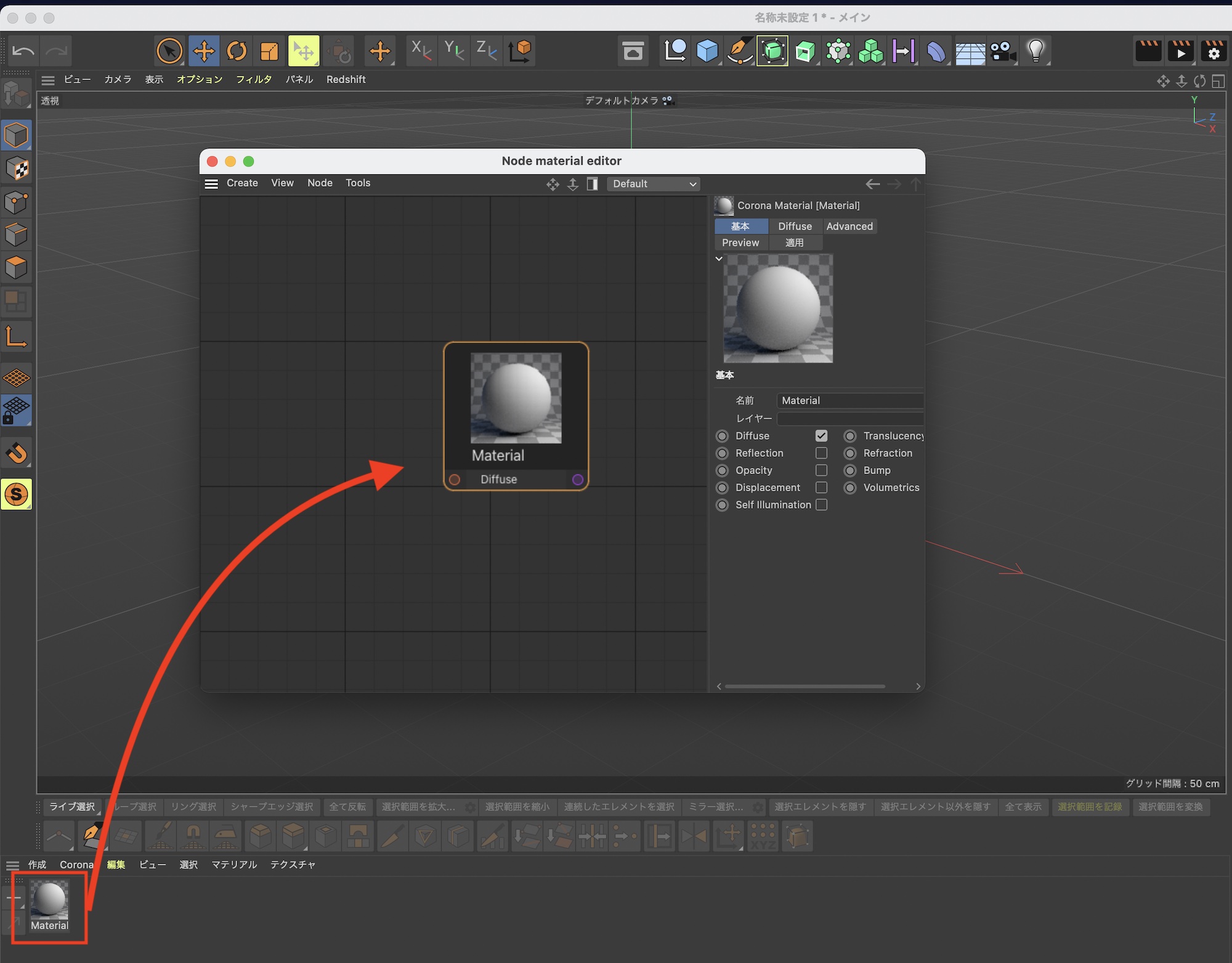Add a Camera object from toolbar
The image size is (1232, 963).
coord(1003,51)
